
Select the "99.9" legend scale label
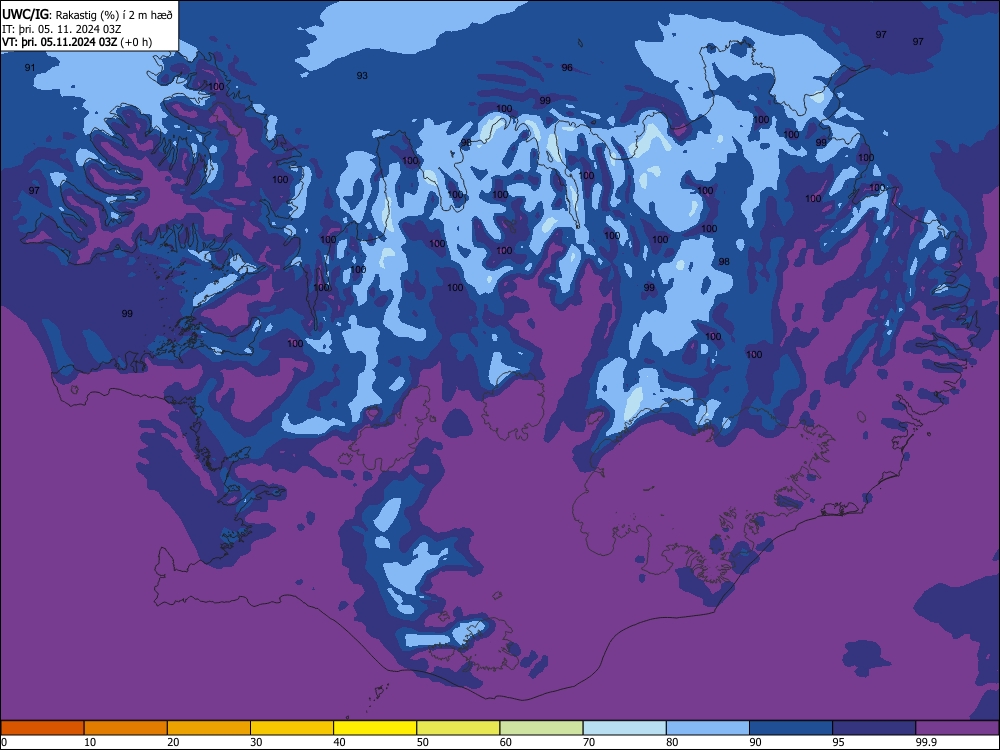926,742
